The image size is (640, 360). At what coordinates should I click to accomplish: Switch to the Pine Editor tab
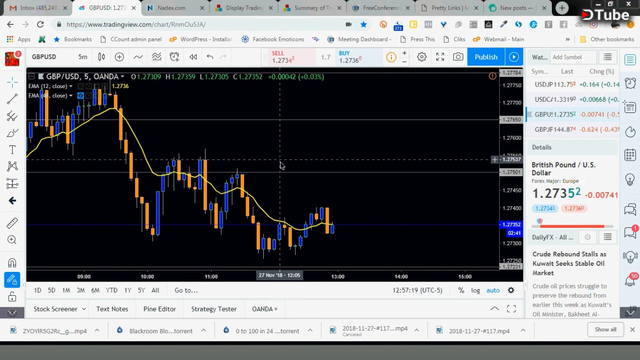pos(160,309)
